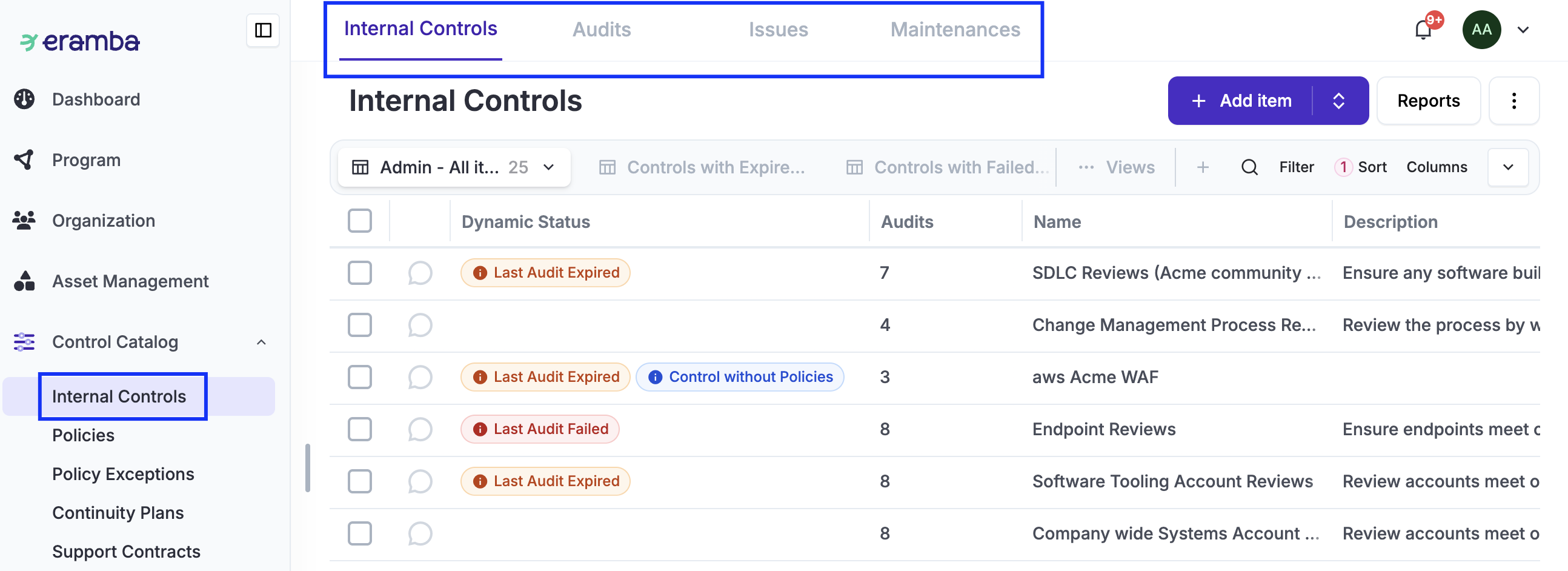Open Dashboard from the sidebar
This screenshot has width=1568, height=571.
click(96, 99)
